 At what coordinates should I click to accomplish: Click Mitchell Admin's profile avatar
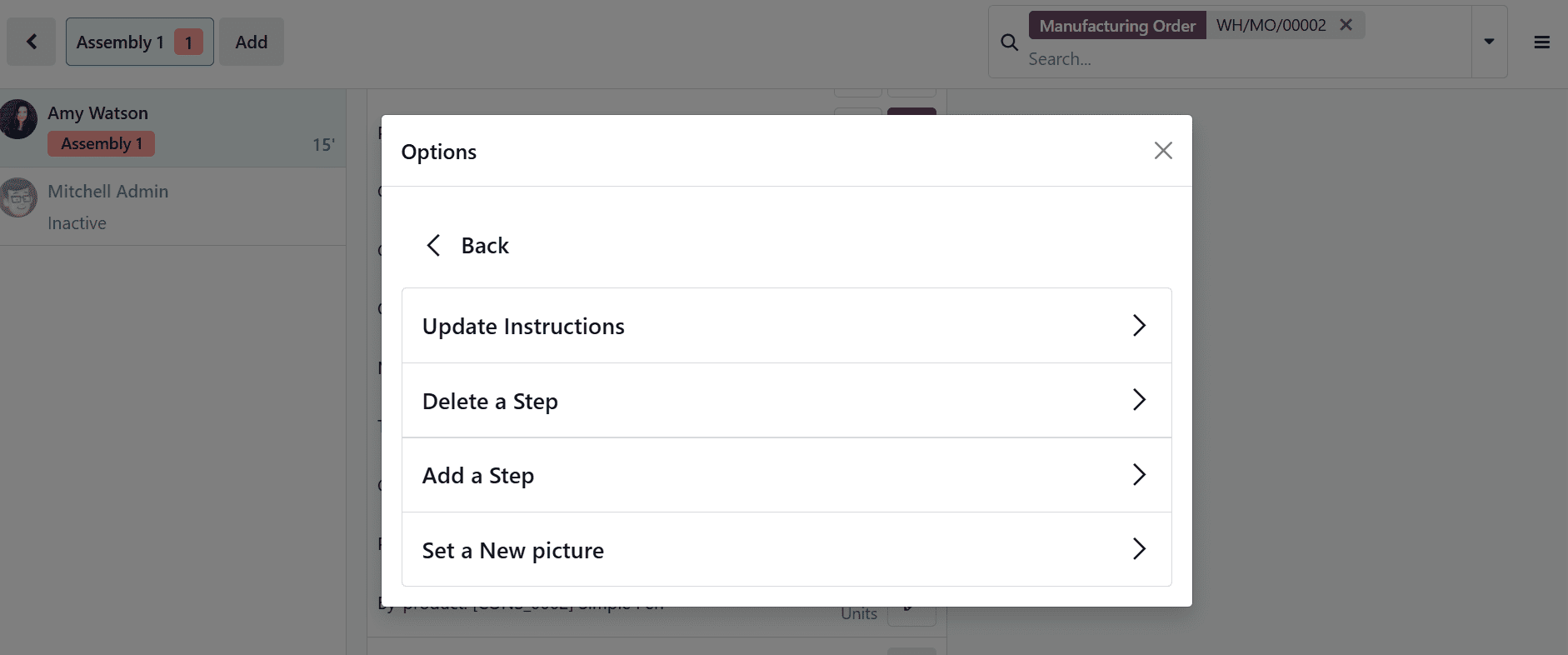coord(18,197)
